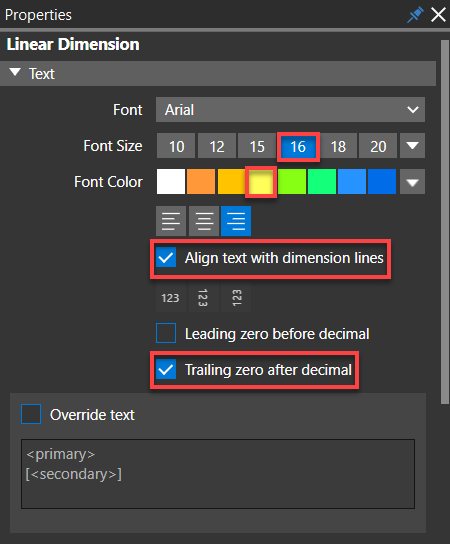The height and width of the screenshot is (544, 450).
Task: Click the override text input box
Action: [x=218, y=474]
